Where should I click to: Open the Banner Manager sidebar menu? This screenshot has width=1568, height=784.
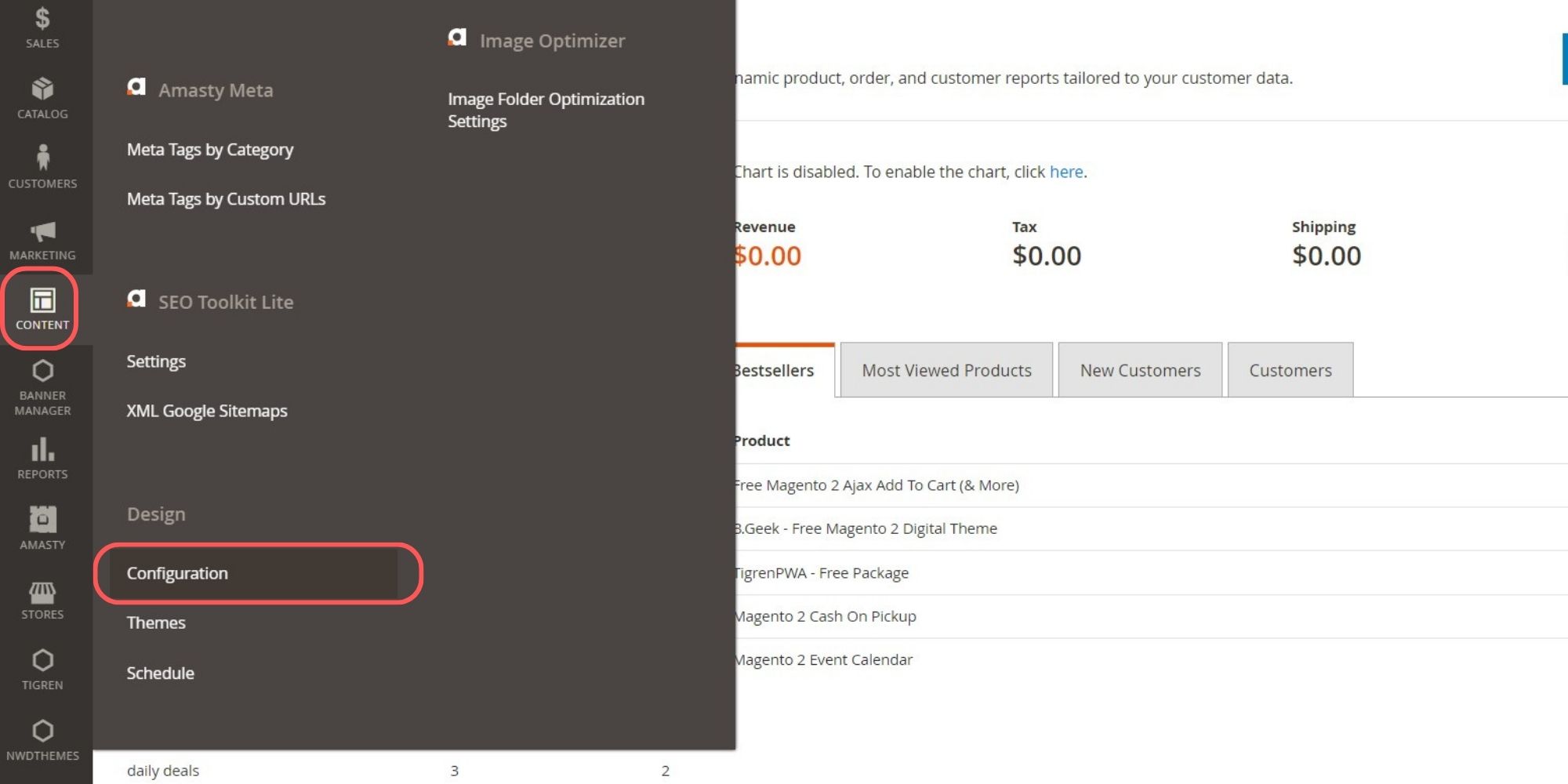42,387
